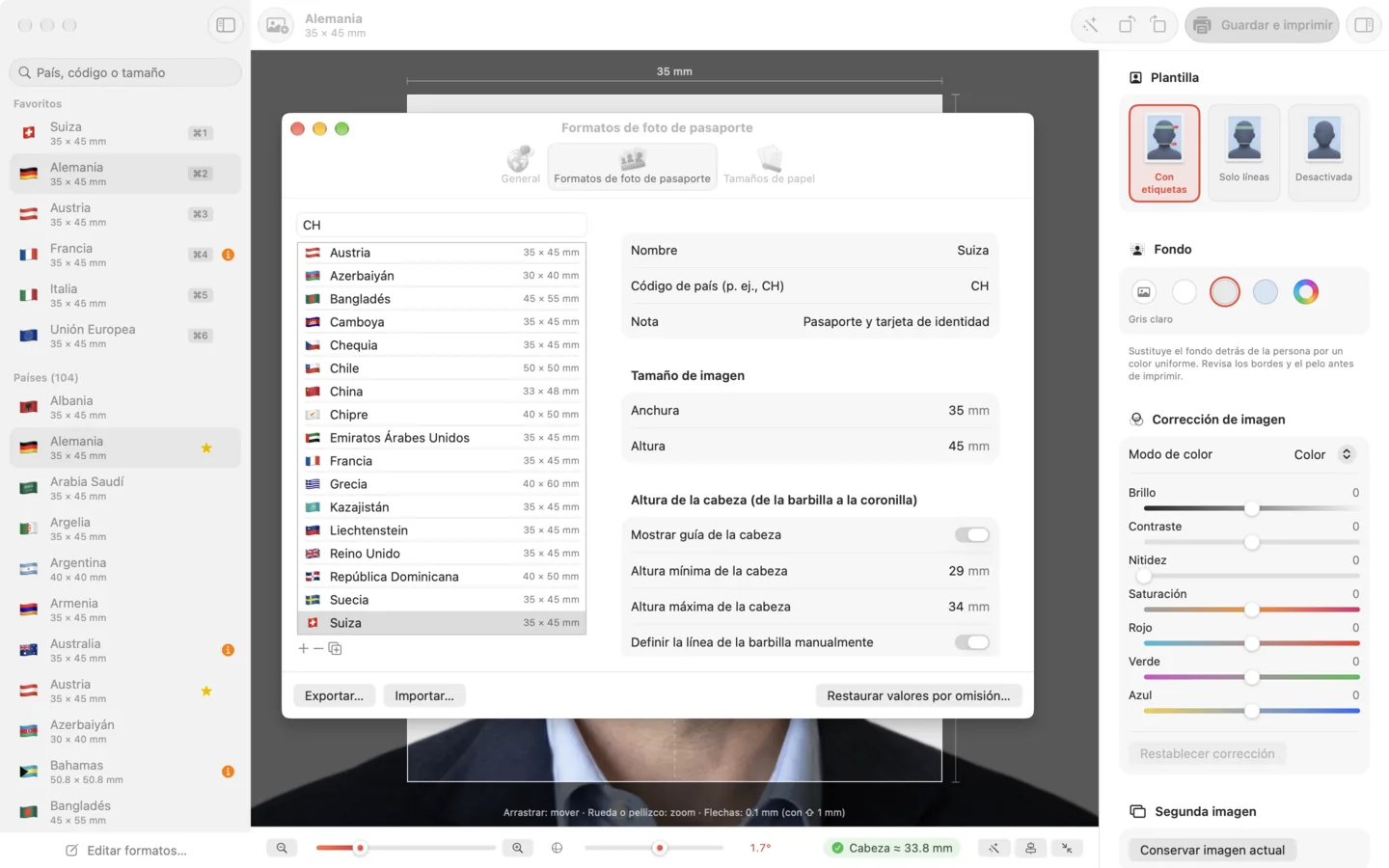This screenshot has width=1389, height=868.
Task: Select Italia in the Favoritos sidebar
Action: pos(125,295)
